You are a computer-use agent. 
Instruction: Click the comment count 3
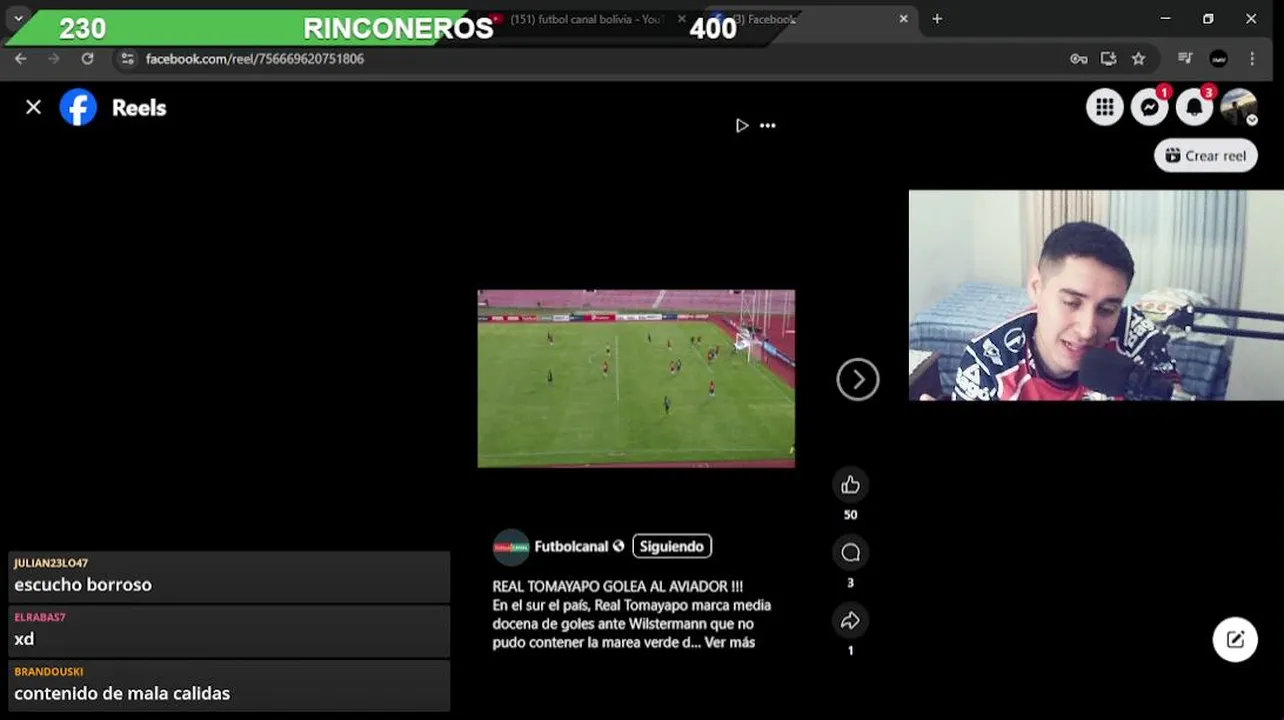[x=850, y=583]
